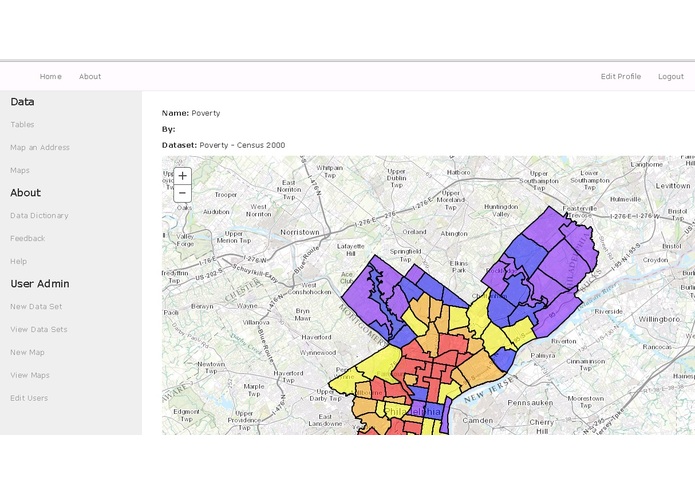Screen dimensions: 695x494
Task: Click the Data heading in sidebar
Action: [x=22, y=102]
